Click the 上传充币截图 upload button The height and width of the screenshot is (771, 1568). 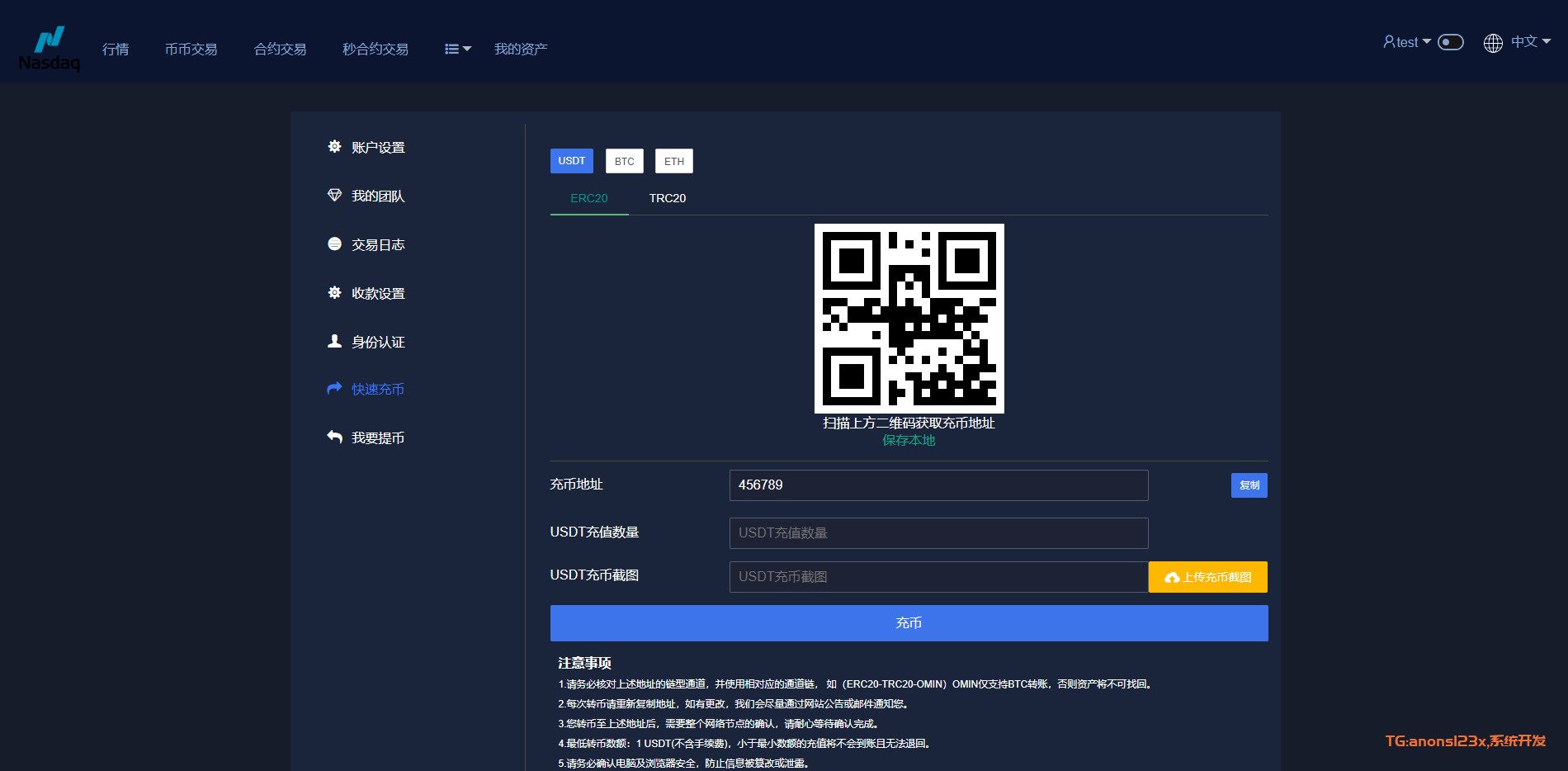1208,577
